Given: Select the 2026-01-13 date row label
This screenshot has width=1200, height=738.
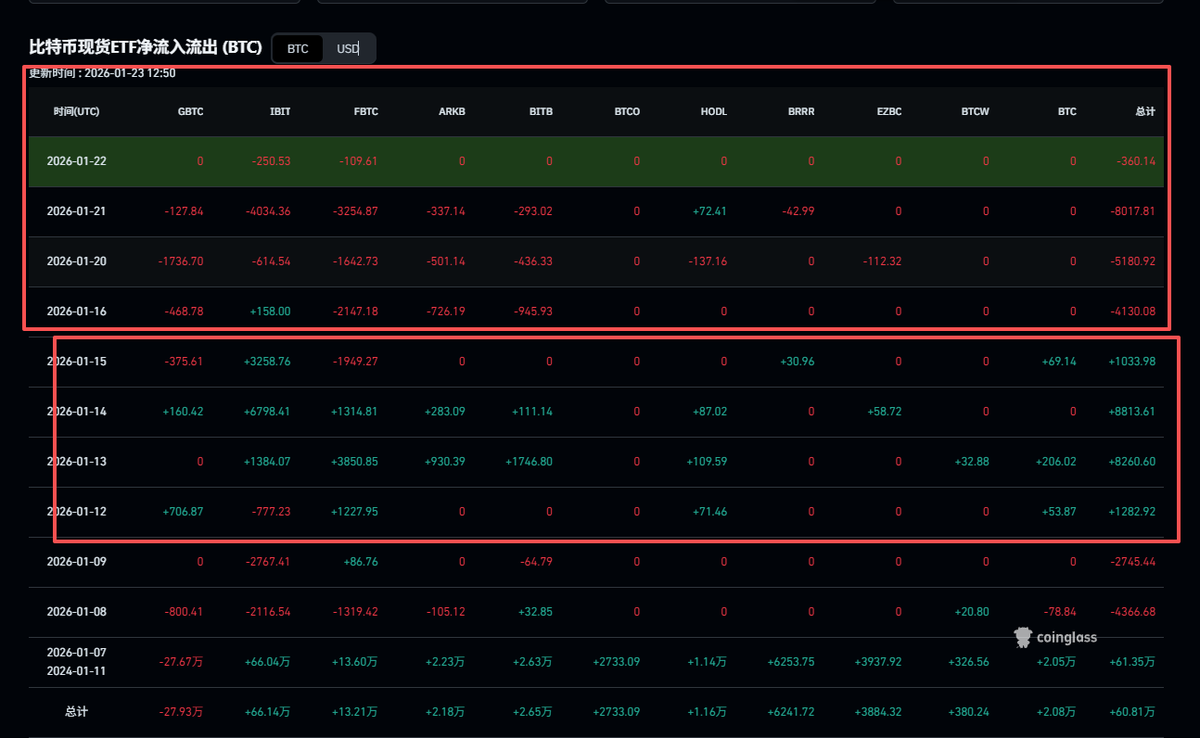Looking at the screenshot, I should pos(76,461).
